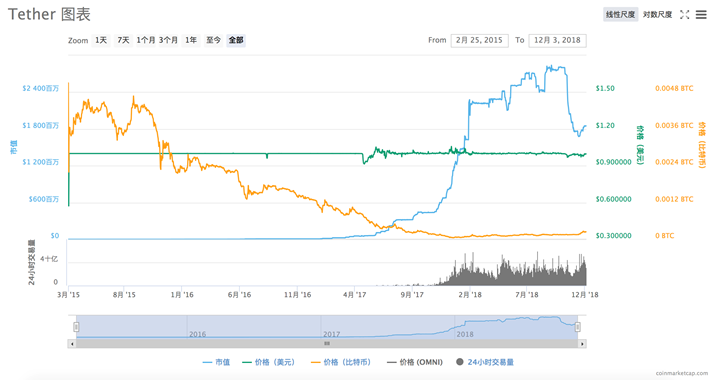
Task: Open the fullscreen expand icon
Action: (684, 14)
